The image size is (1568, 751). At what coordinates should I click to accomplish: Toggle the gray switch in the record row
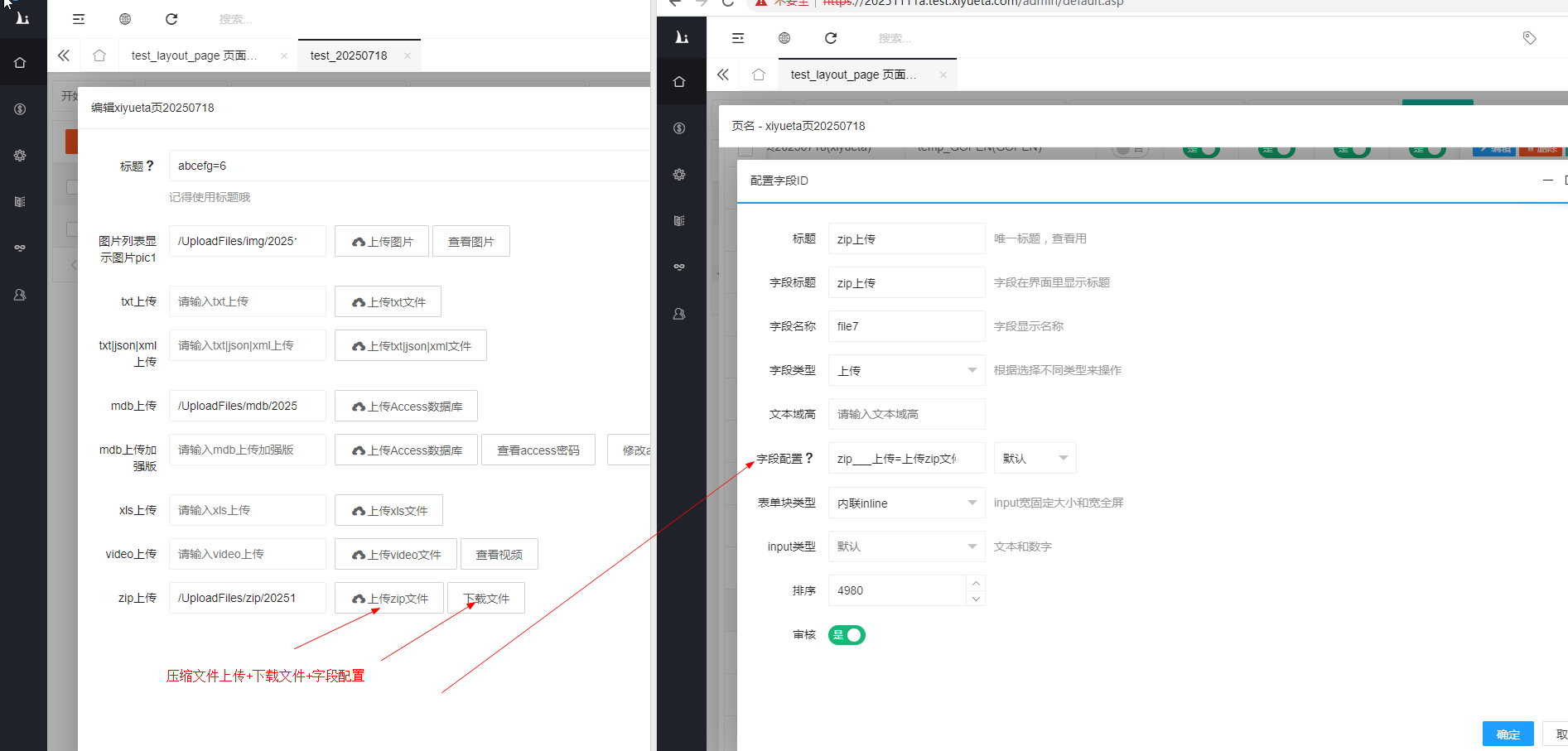tap(1129, 149)
